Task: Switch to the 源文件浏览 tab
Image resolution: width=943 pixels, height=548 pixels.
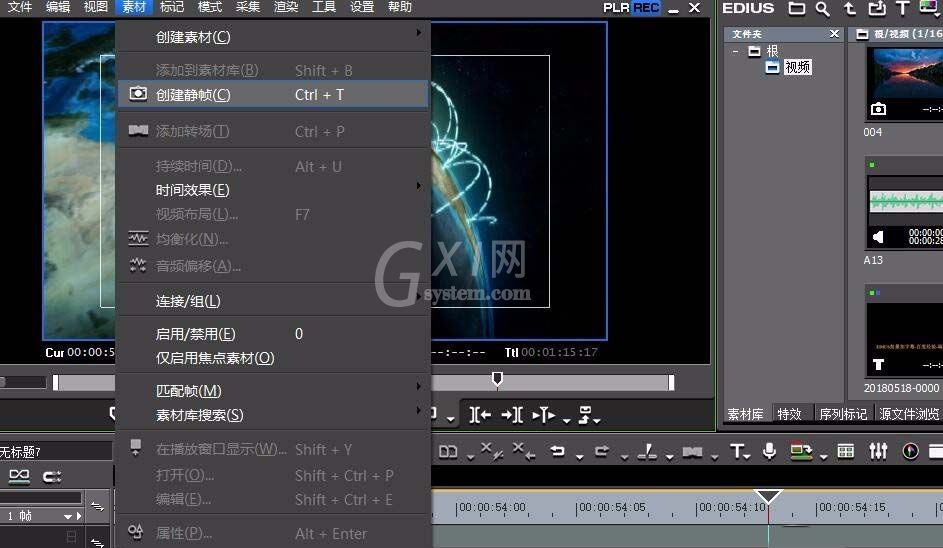Action: [909, 414]
